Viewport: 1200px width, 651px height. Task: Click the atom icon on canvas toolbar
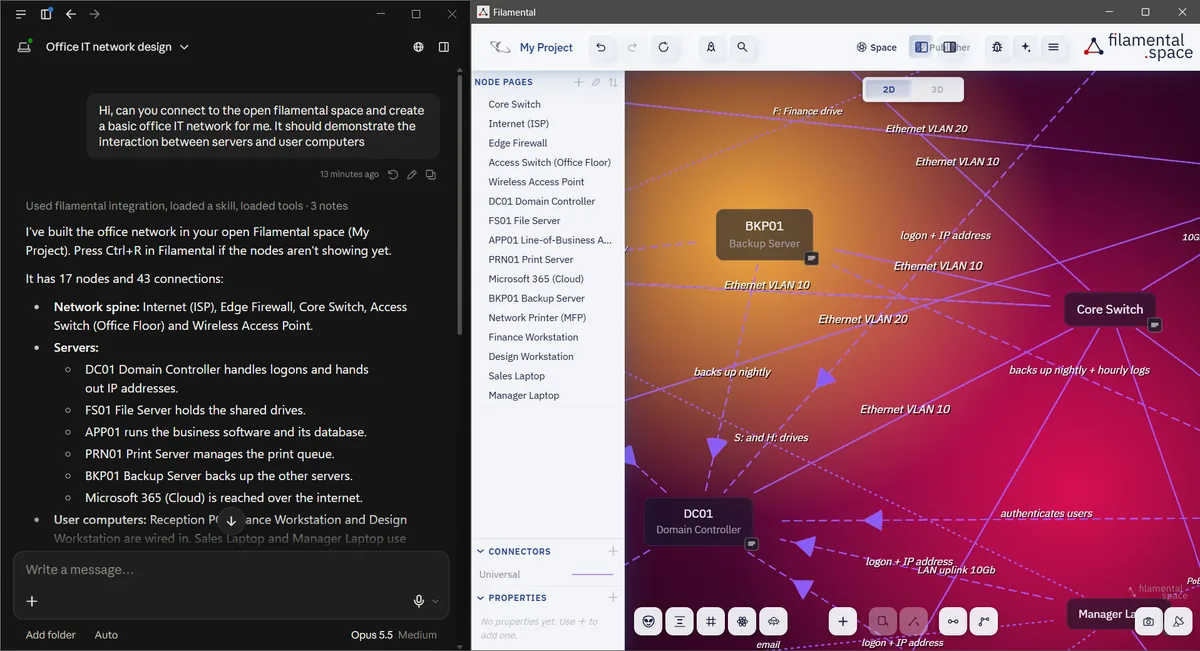coord(742,621)
